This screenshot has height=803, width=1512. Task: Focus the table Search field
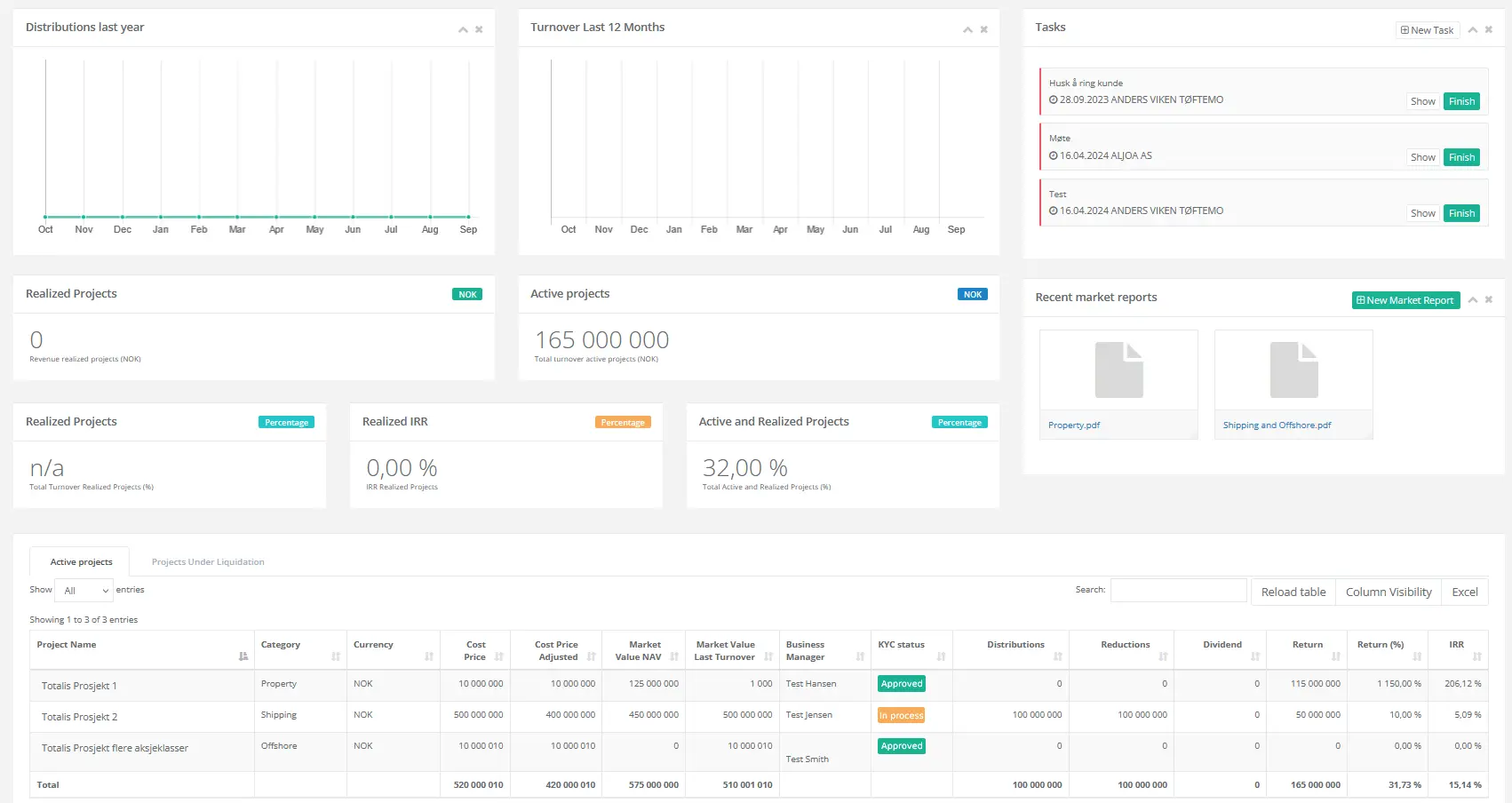pyautogui.click(x=1178, y=591)
